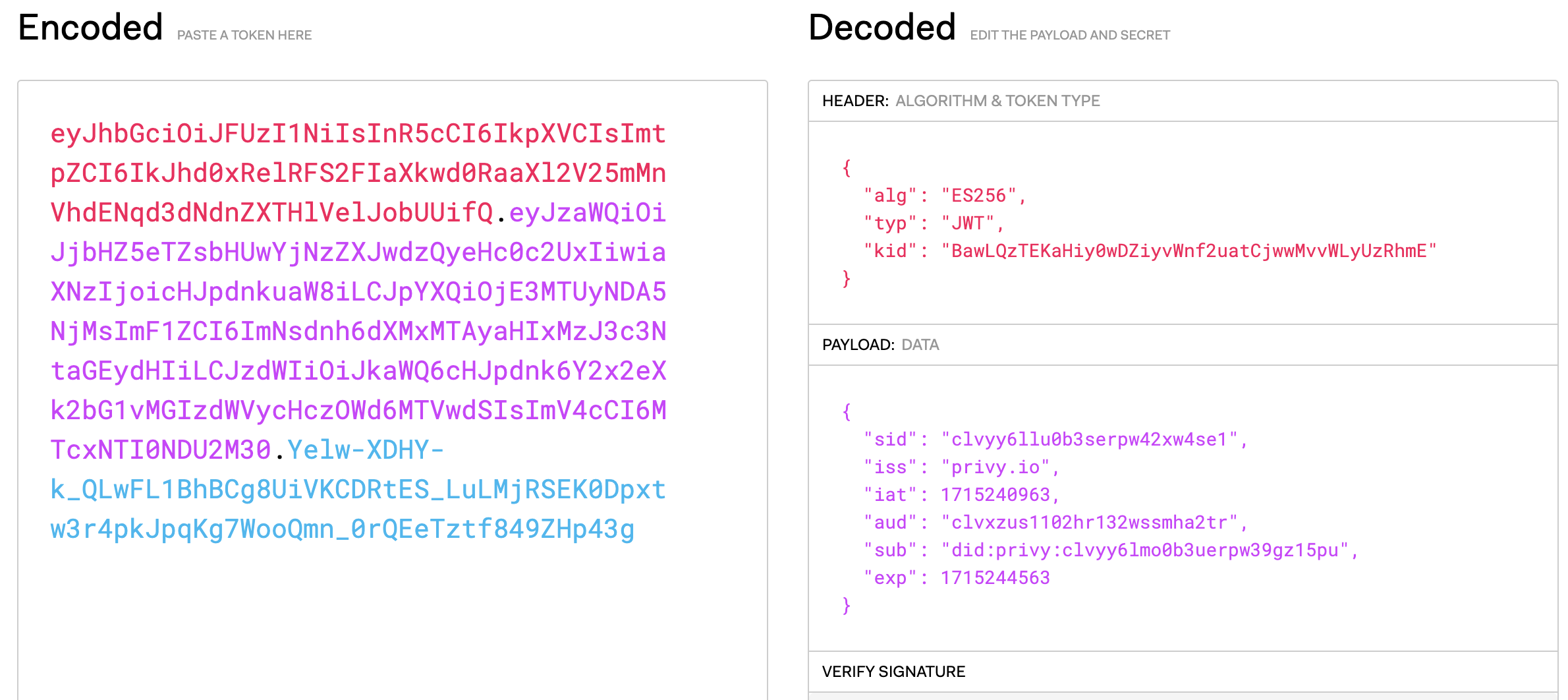
Task: Click the 'PASTE A TOKEN HERE' label
Action: tap(244, 35)
